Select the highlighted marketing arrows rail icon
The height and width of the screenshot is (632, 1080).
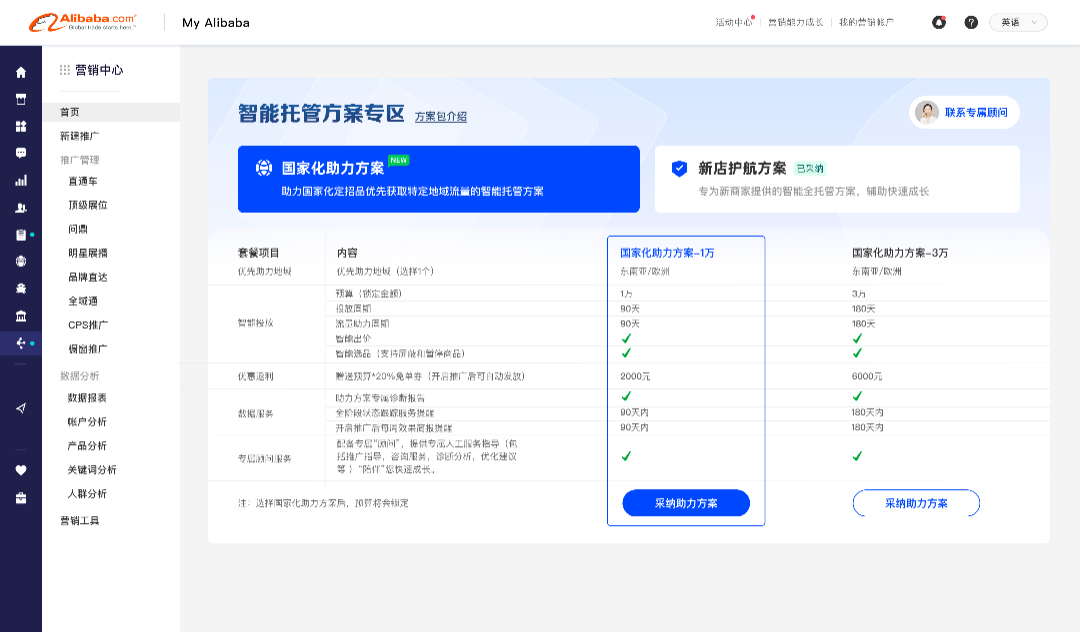(x=21, y=343)
